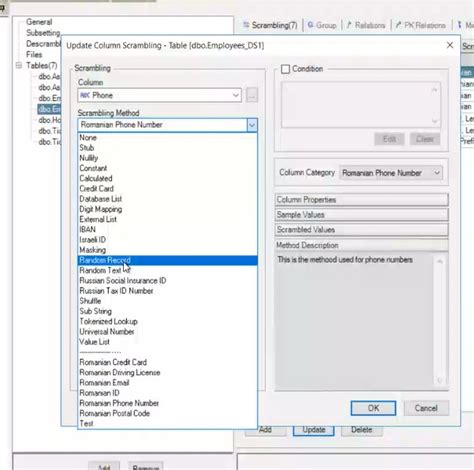Toggle the Scrambling Method dropdown arrow

click(252, 125)
